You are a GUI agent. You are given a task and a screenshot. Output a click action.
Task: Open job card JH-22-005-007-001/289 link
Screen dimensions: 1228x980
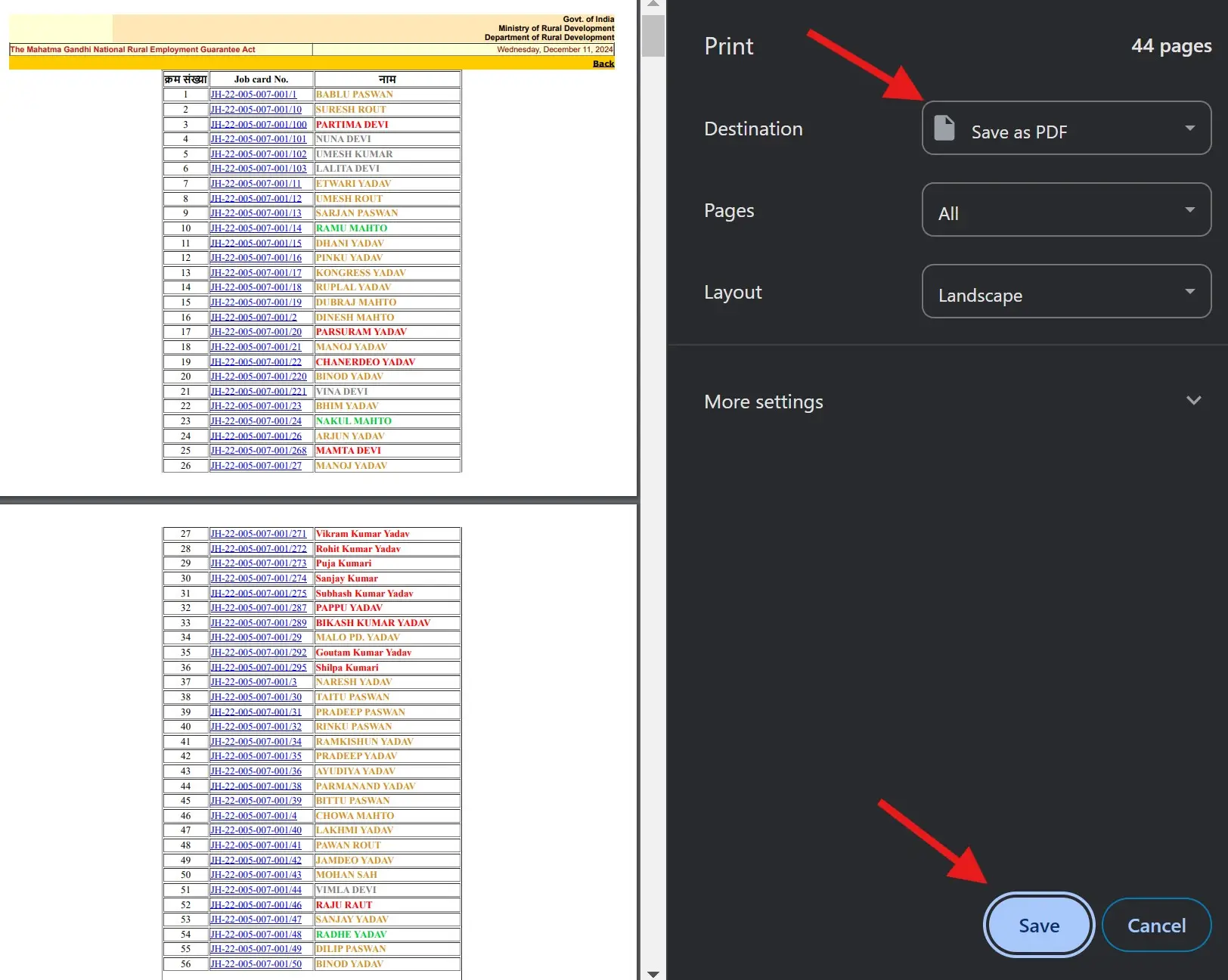pyautogui.click(x=259, y=623)
